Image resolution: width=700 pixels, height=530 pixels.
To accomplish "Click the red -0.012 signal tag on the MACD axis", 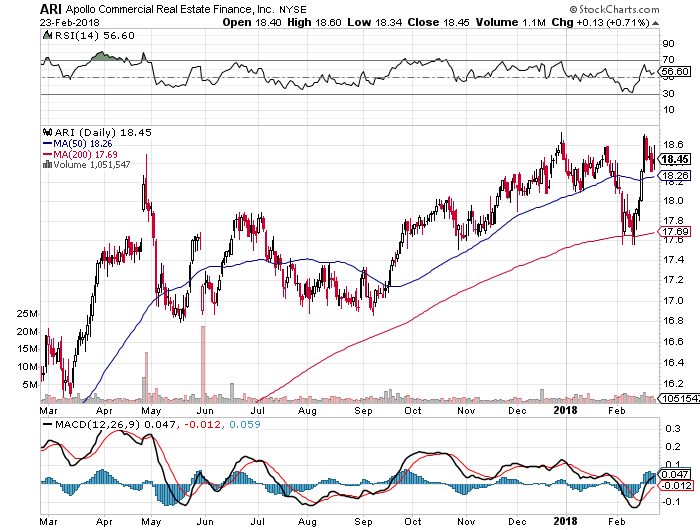I will 675,486.
